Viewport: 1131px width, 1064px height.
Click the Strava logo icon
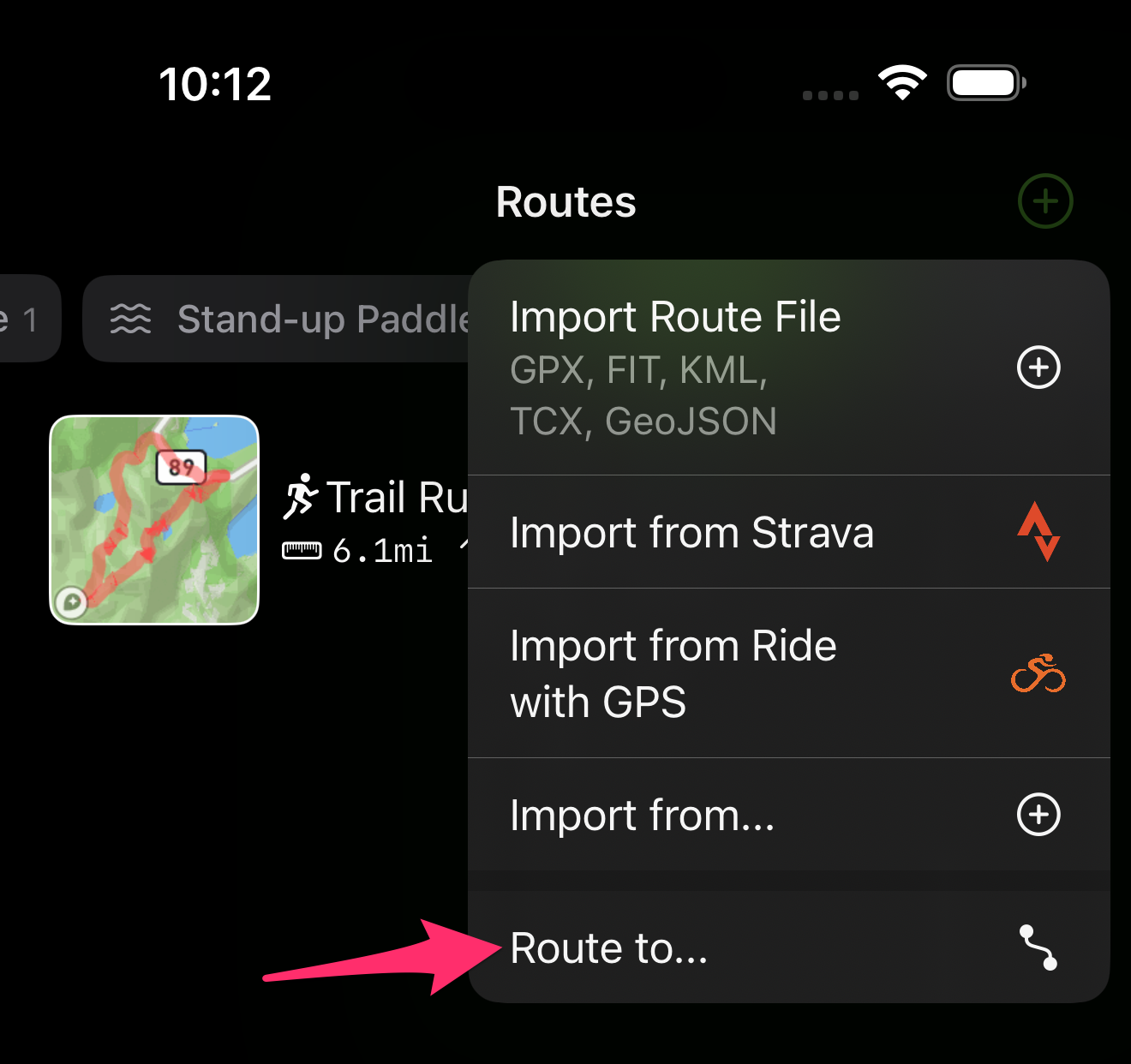[1038, 531]
